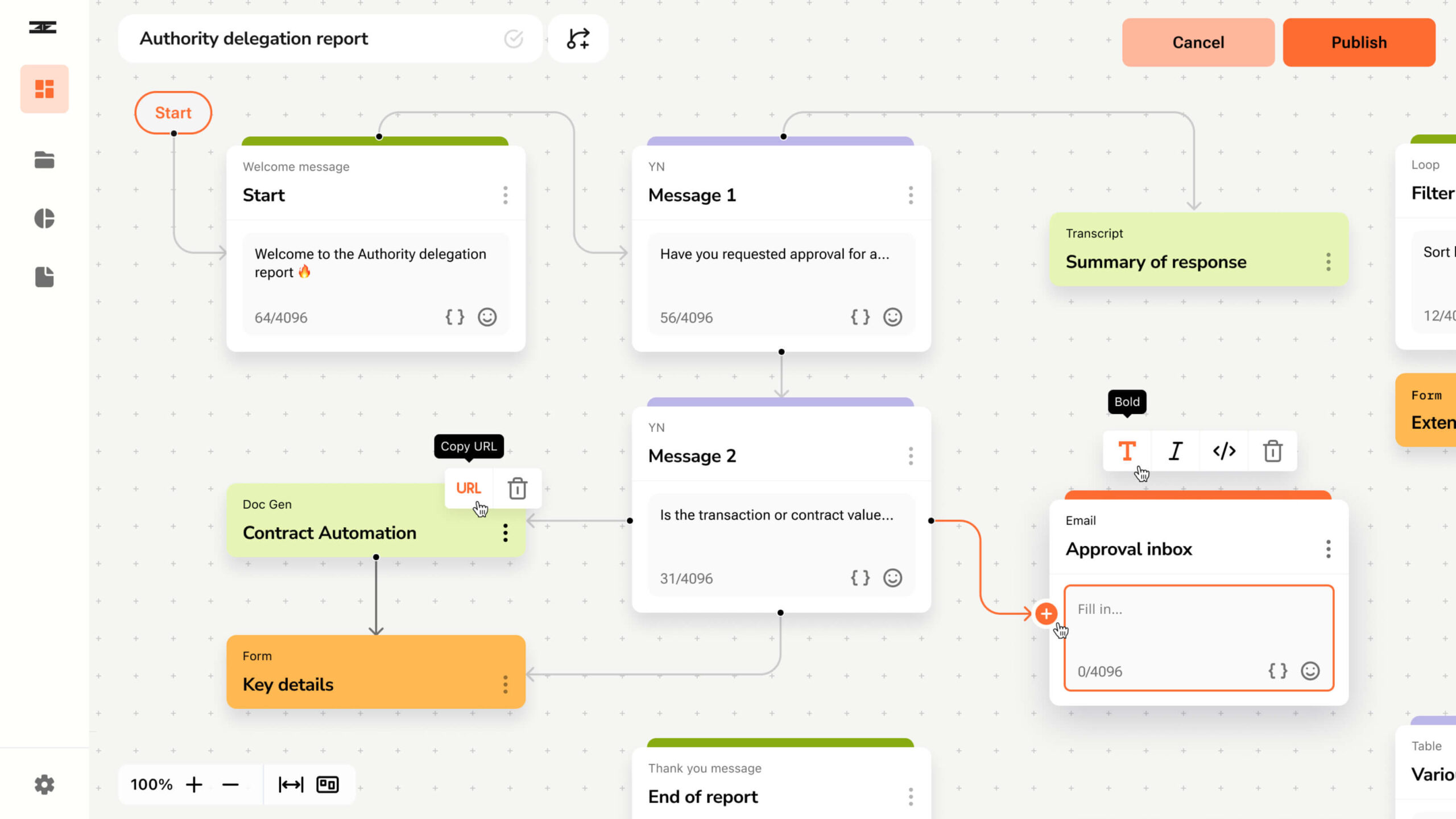Click the orange plus connector on Approval inbox

click(x=1046, y=614)
